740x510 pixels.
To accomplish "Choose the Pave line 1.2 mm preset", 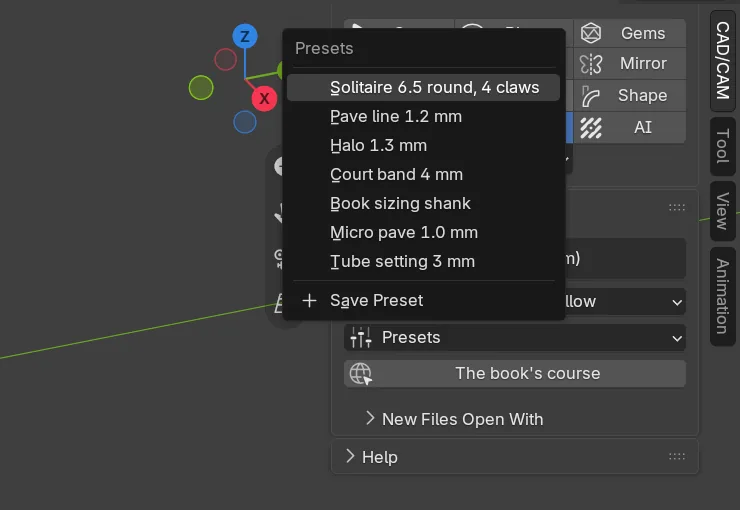I will click(x=423, y=117).
